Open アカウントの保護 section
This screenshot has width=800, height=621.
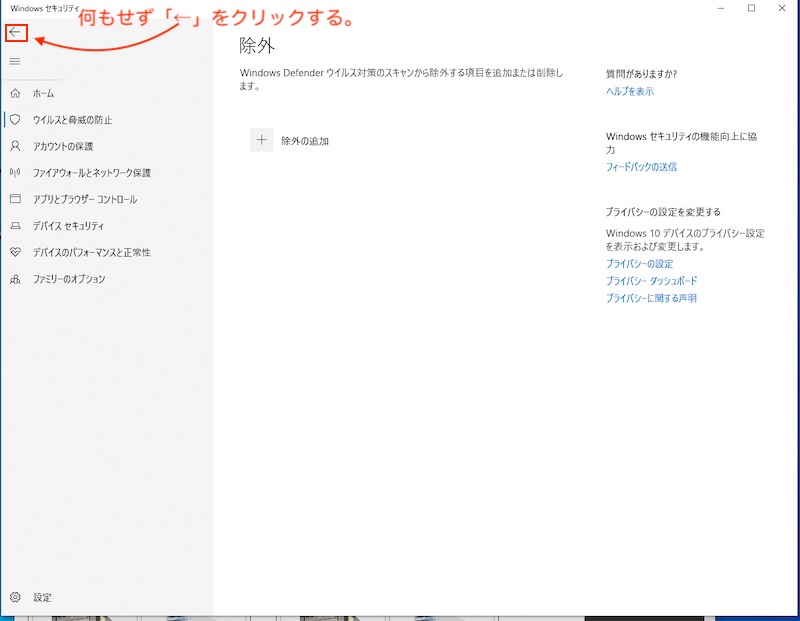pos(63,146)
